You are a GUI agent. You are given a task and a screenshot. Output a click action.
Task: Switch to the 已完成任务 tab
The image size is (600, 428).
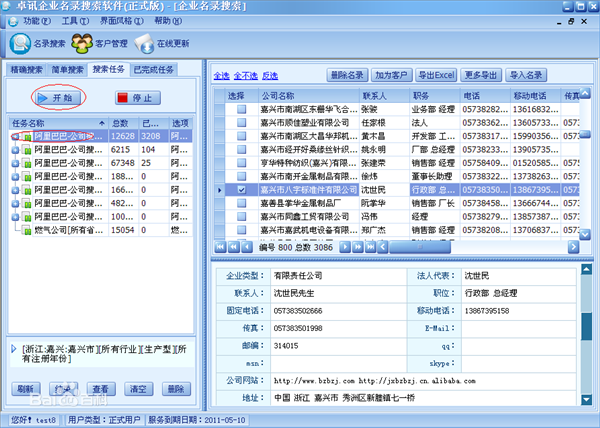(x=153, y=70)
